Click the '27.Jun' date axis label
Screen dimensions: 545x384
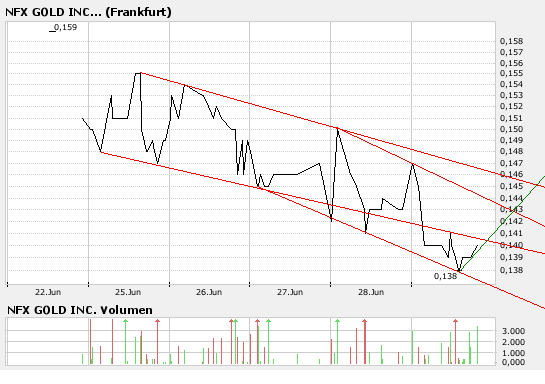(290, 292)
